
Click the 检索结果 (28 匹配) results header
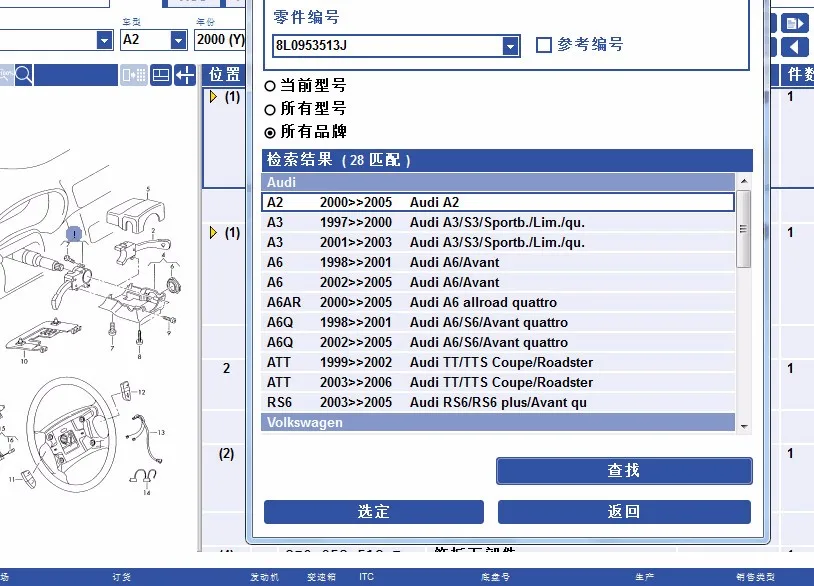(507, 160)
